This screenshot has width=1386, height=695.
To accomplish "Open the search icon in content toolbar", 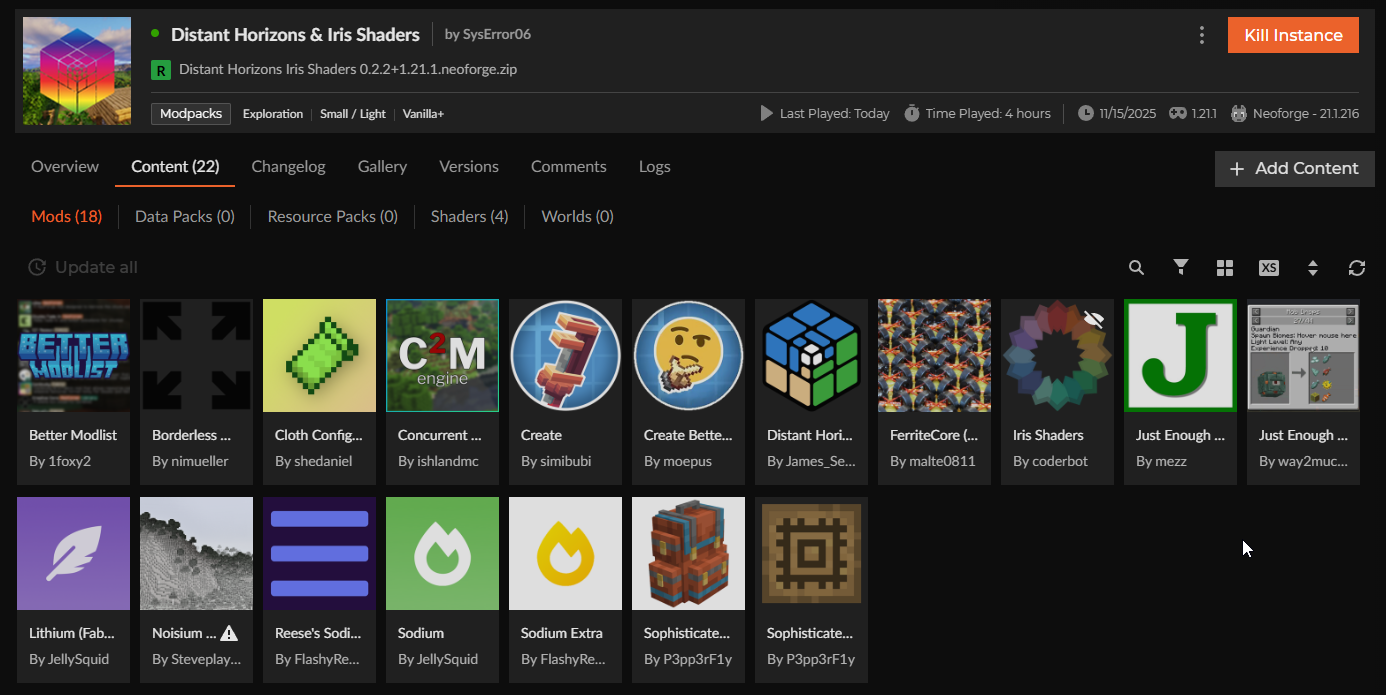I will coord(1136,268).
